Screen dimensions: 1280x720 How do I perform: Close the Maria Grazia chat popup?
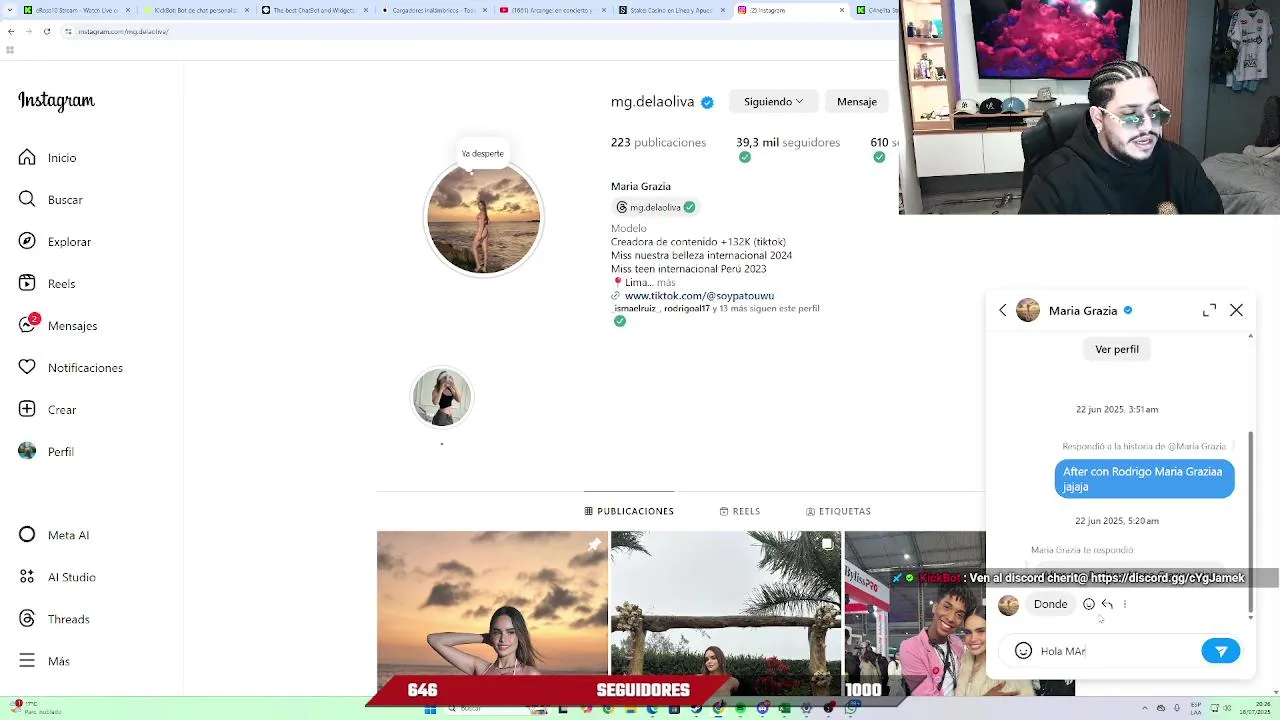(x=1236, y=311)
